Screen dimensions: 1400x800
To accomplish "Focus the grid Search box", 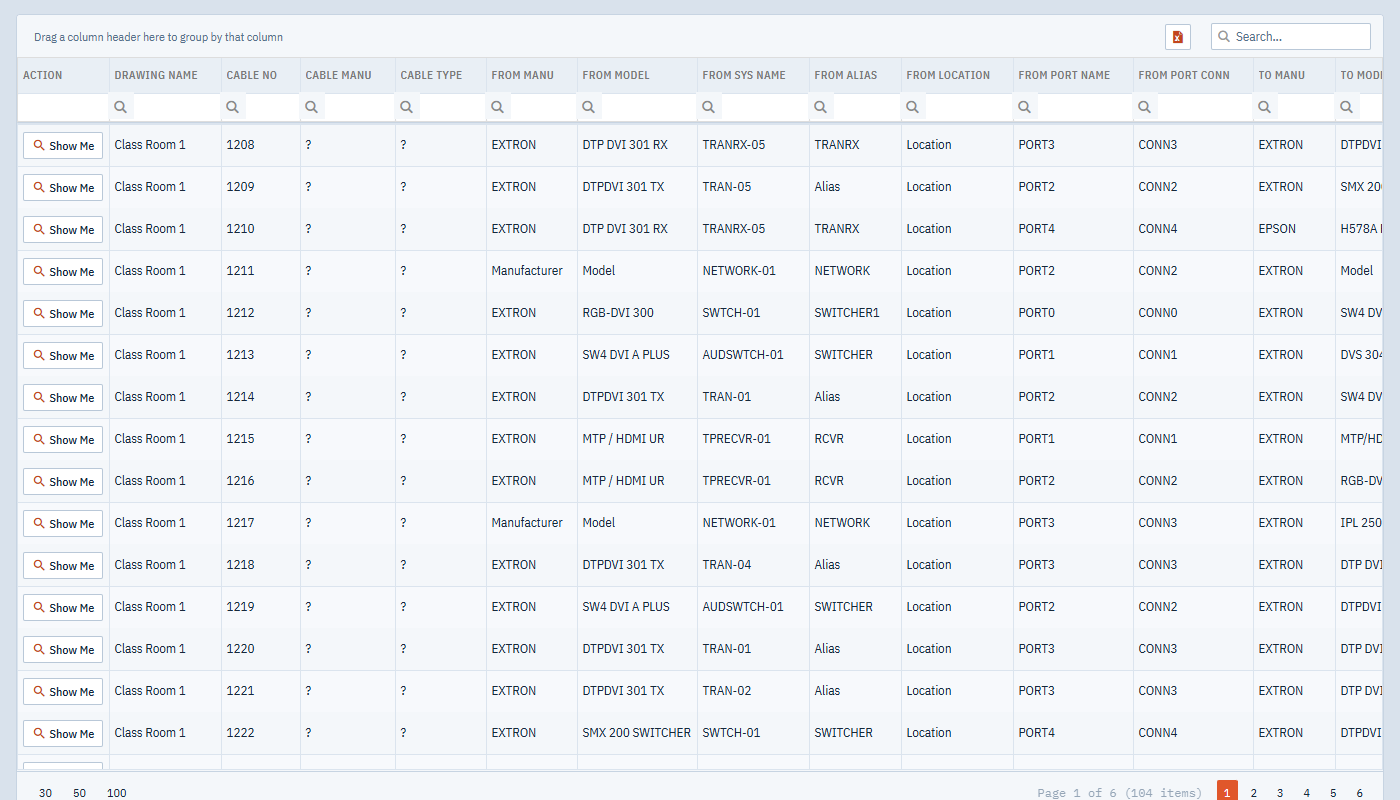I will point(1291,37).
